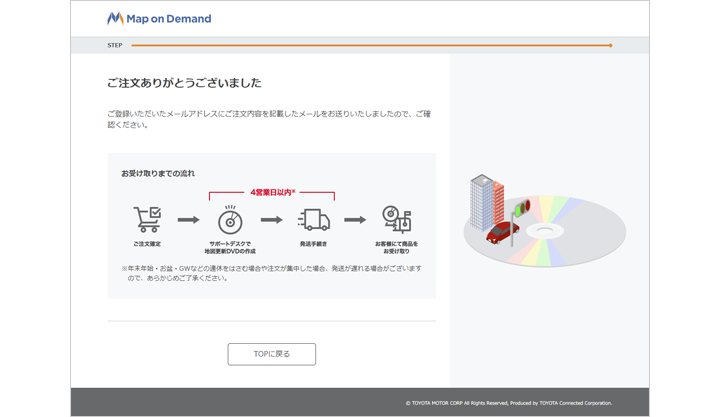Click the TOPに戻る button
The image size is (720, 417).
click(271, 354)
